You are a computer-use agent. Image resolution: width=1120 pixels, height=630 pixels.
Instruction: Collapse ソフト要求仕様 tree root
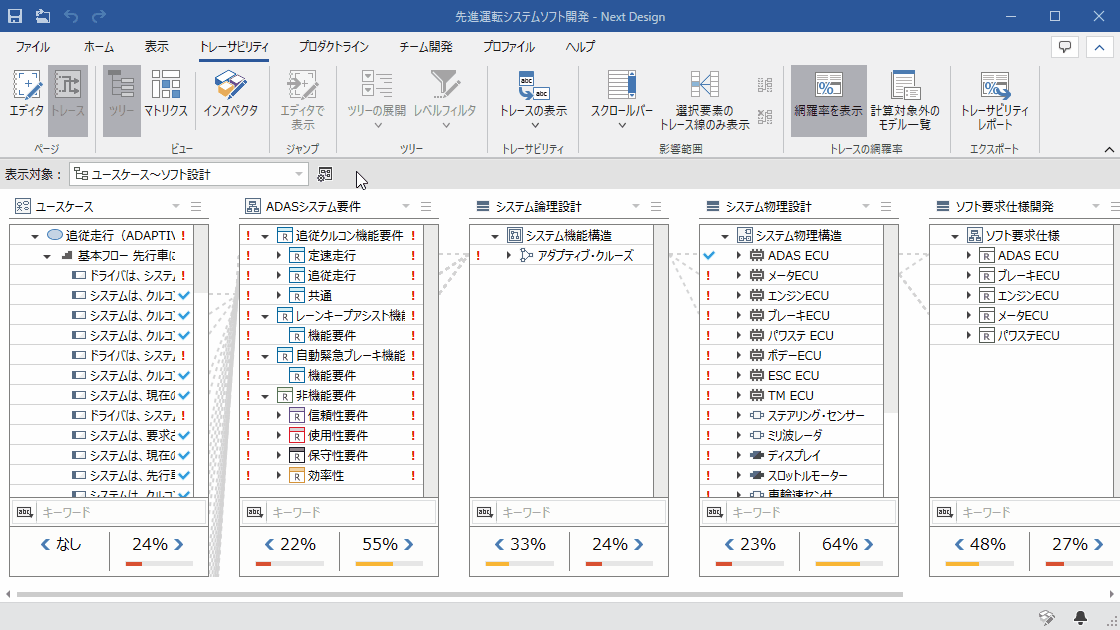tap(955, 236)
